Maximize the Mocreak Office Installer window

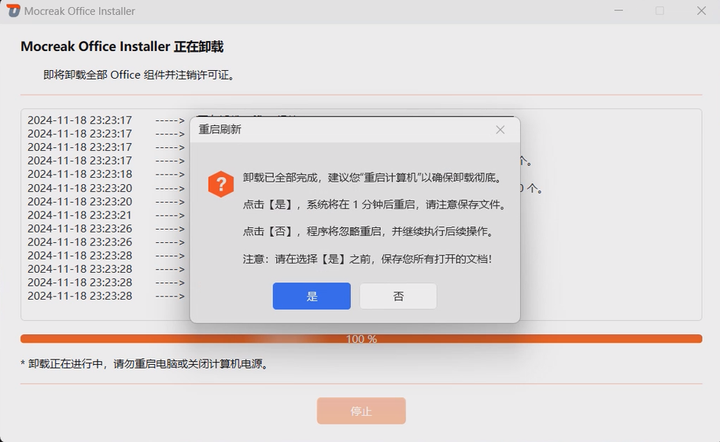[x=659, y=11]
